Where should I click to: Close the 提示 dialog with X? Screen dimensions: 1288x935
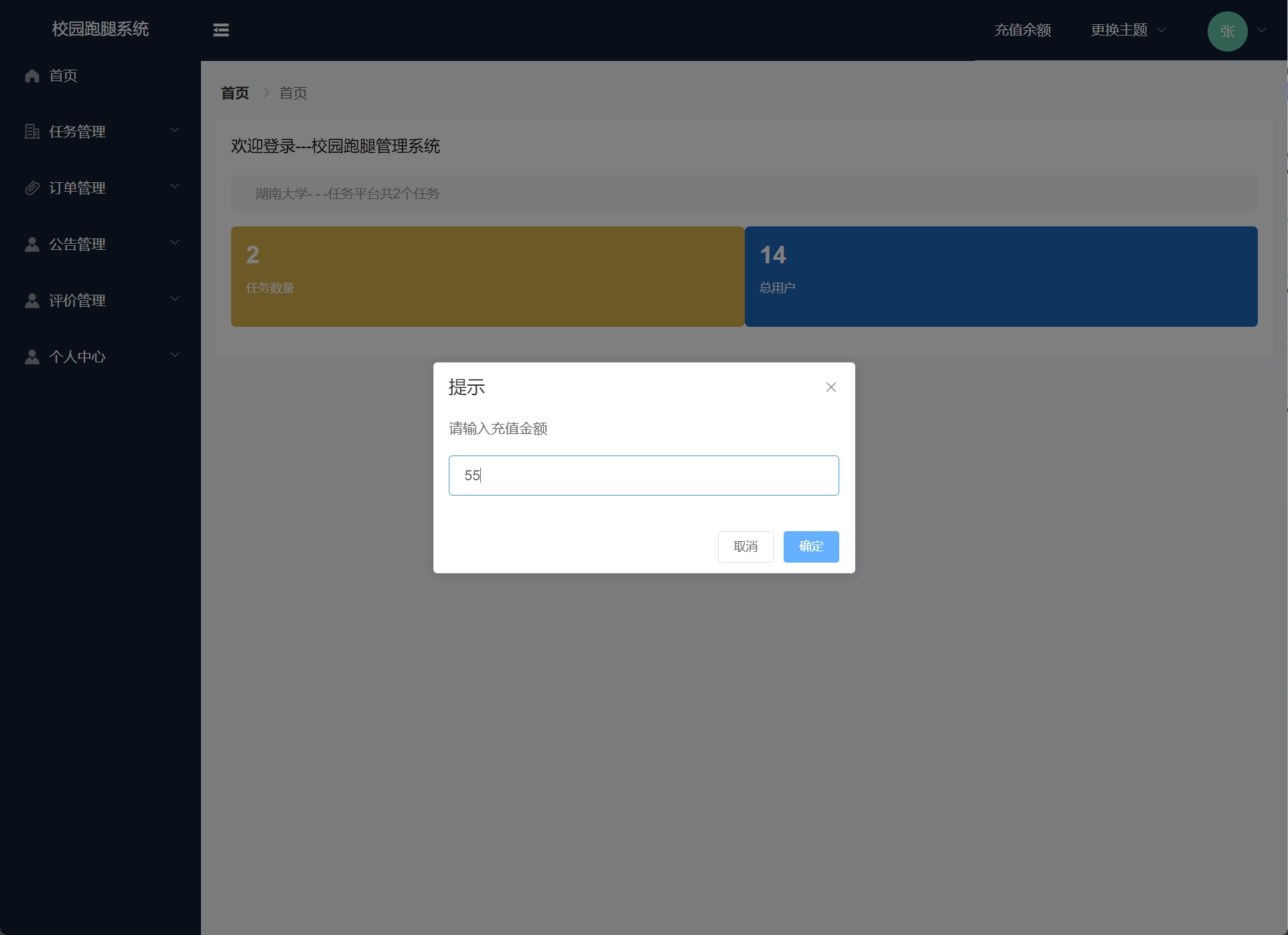pos(831,387)
